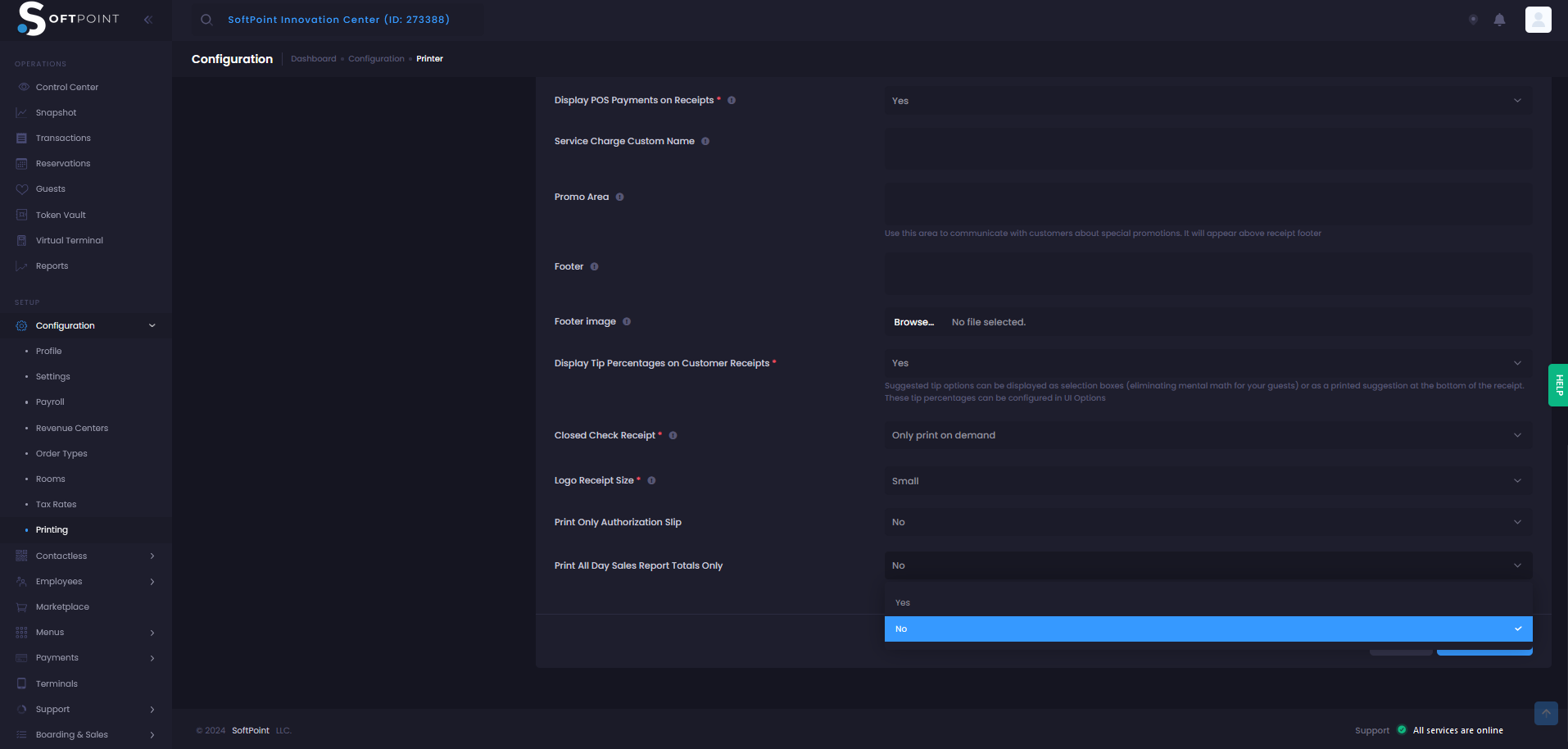Click Browse to choose footer image
Screen dimensions: 1568x749
click(913, 322)
